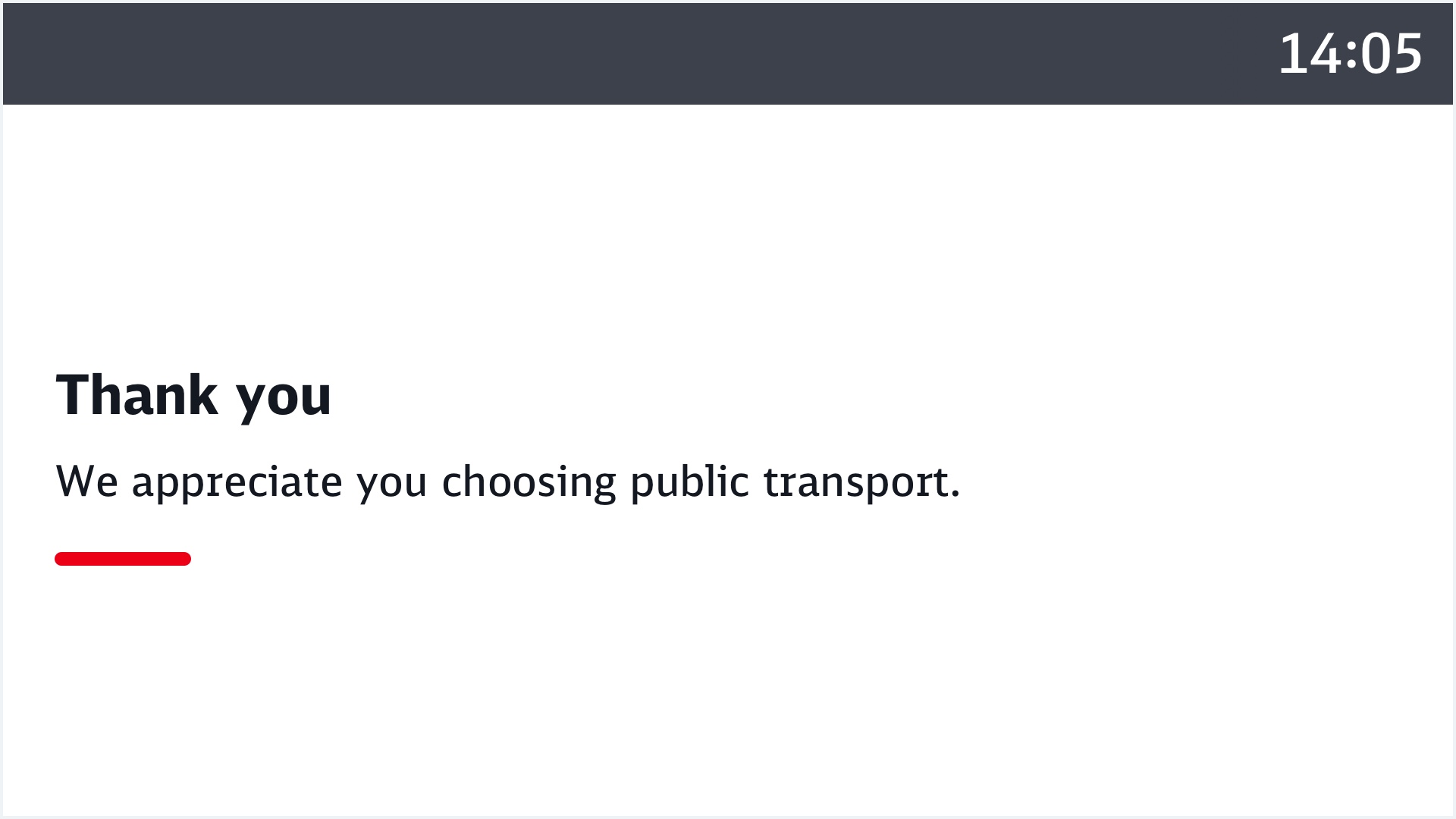Click the non-bold "you" in the subtitle
Screen dimensions: 1456x819
pyautogui.click(x=391, y=483)
